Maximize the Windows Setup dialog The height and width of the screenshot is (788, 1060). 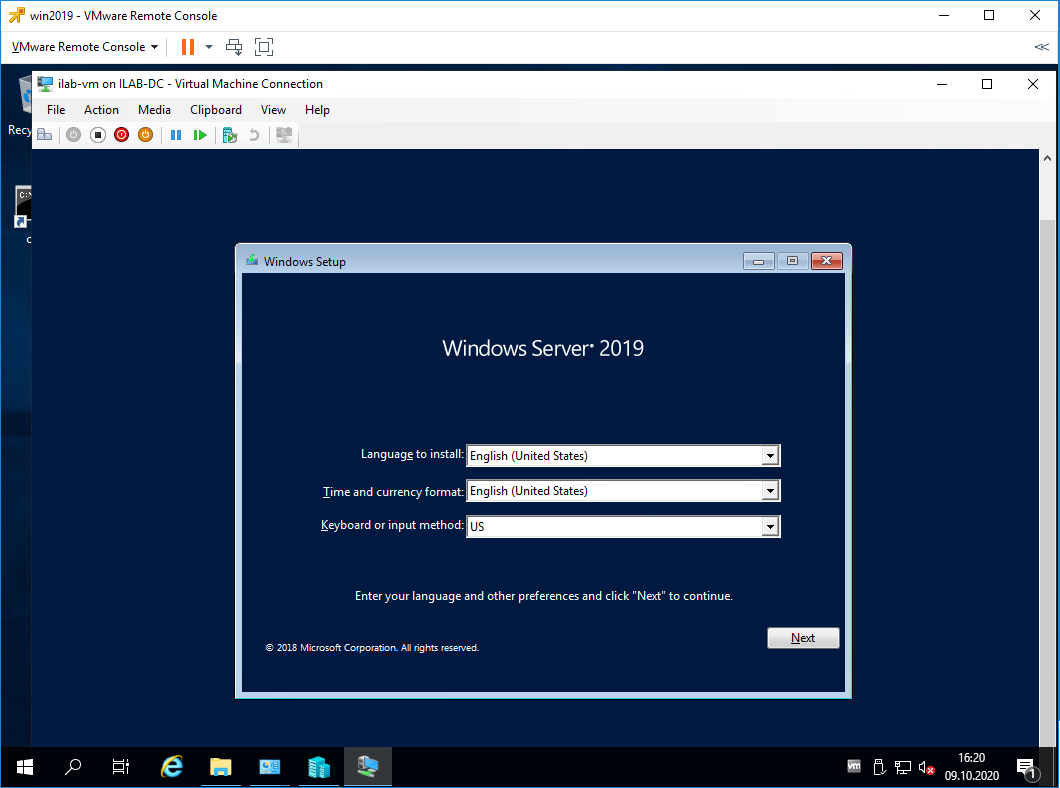pos(792,261)
